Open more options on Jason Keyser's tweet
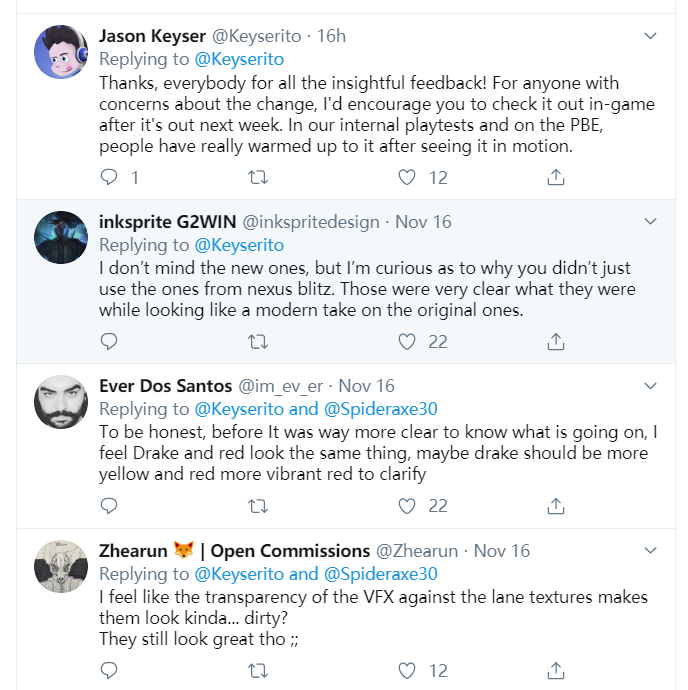Image resolution: width=688 pixels, height=690 pixels. [650, 37]
